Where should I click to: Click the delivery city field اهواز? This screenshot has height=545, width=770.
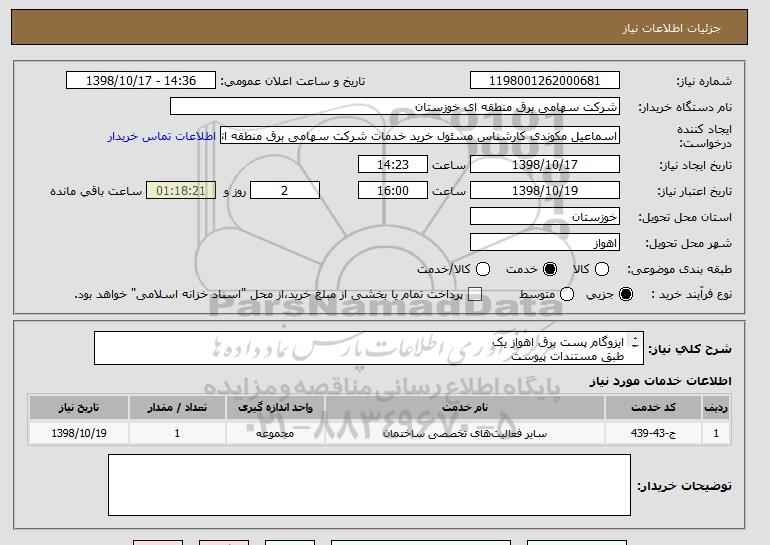coord(545,243)
